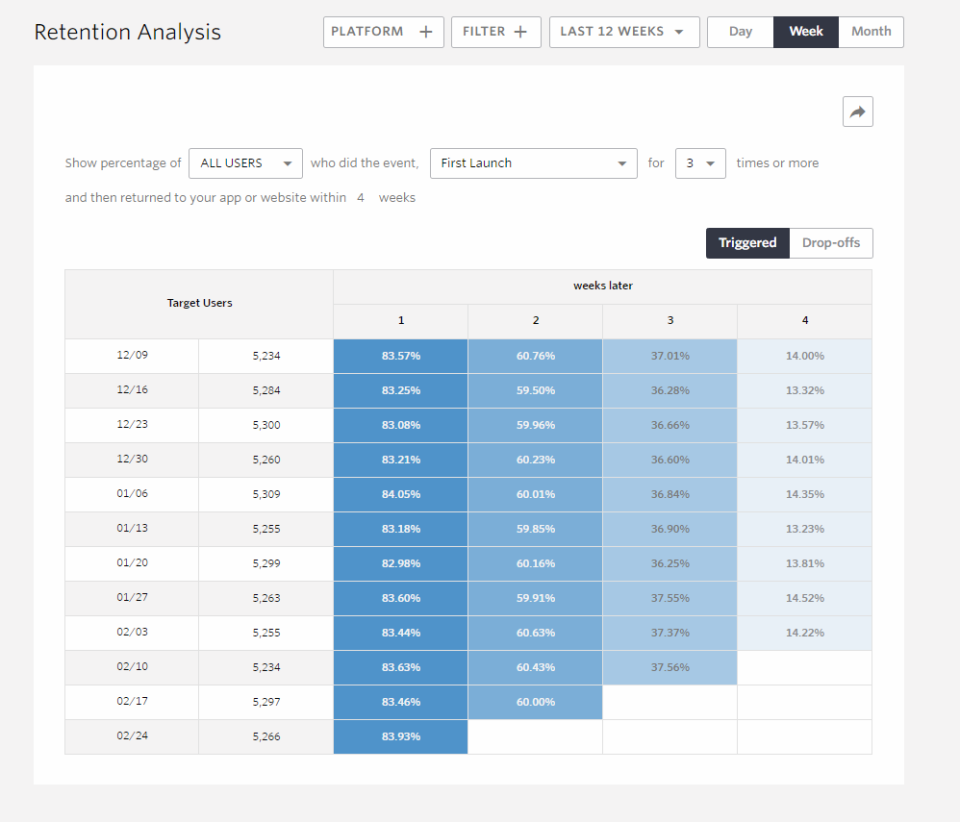
Task: Click week 2 column header
Action: pyautogui.click(x=535, y=321)
